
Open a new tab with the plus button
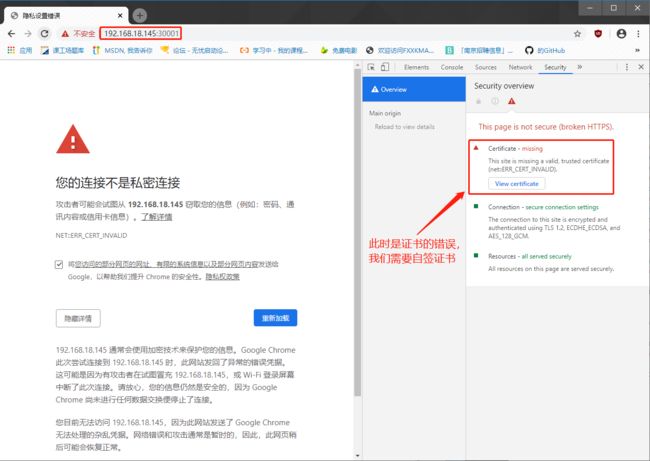pos(140,15)
